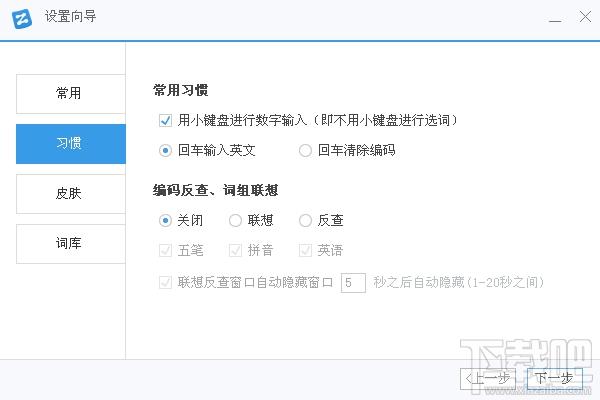Choose the 联想 radio button

point(235,220)
